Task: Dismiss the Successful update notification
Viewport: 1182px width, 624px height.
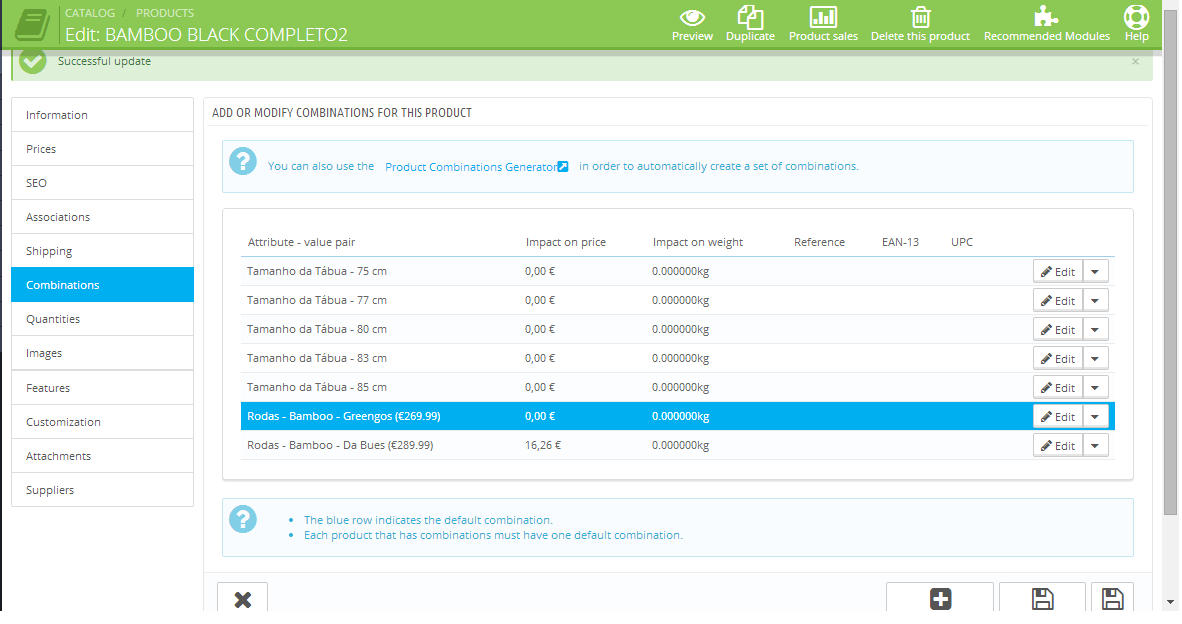Action: pyautogui.click(x=1135, y=62)
